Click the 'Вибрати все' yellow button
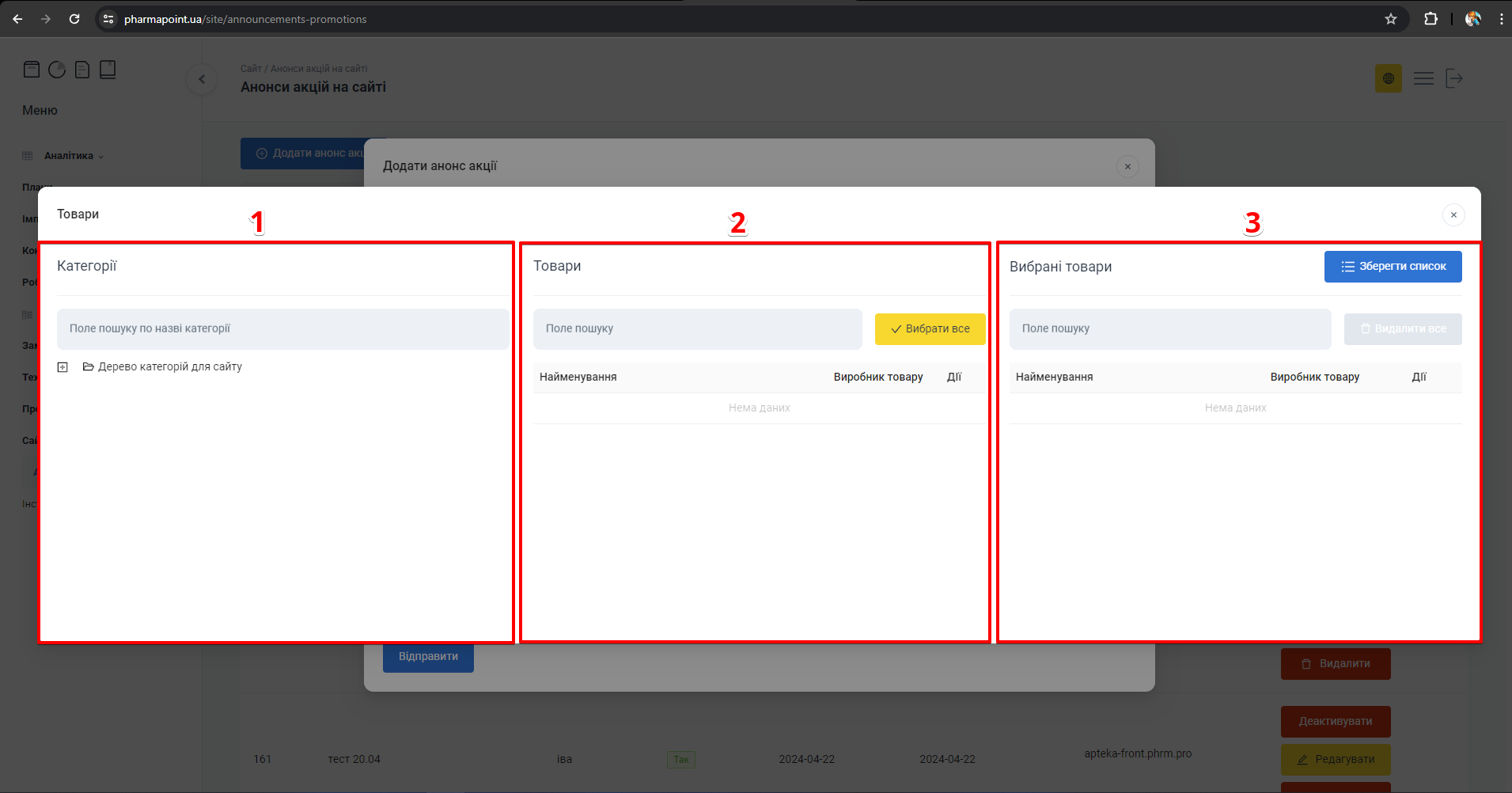The height and width of the screenshot is (793, 1512). click(x=930, y=329)
